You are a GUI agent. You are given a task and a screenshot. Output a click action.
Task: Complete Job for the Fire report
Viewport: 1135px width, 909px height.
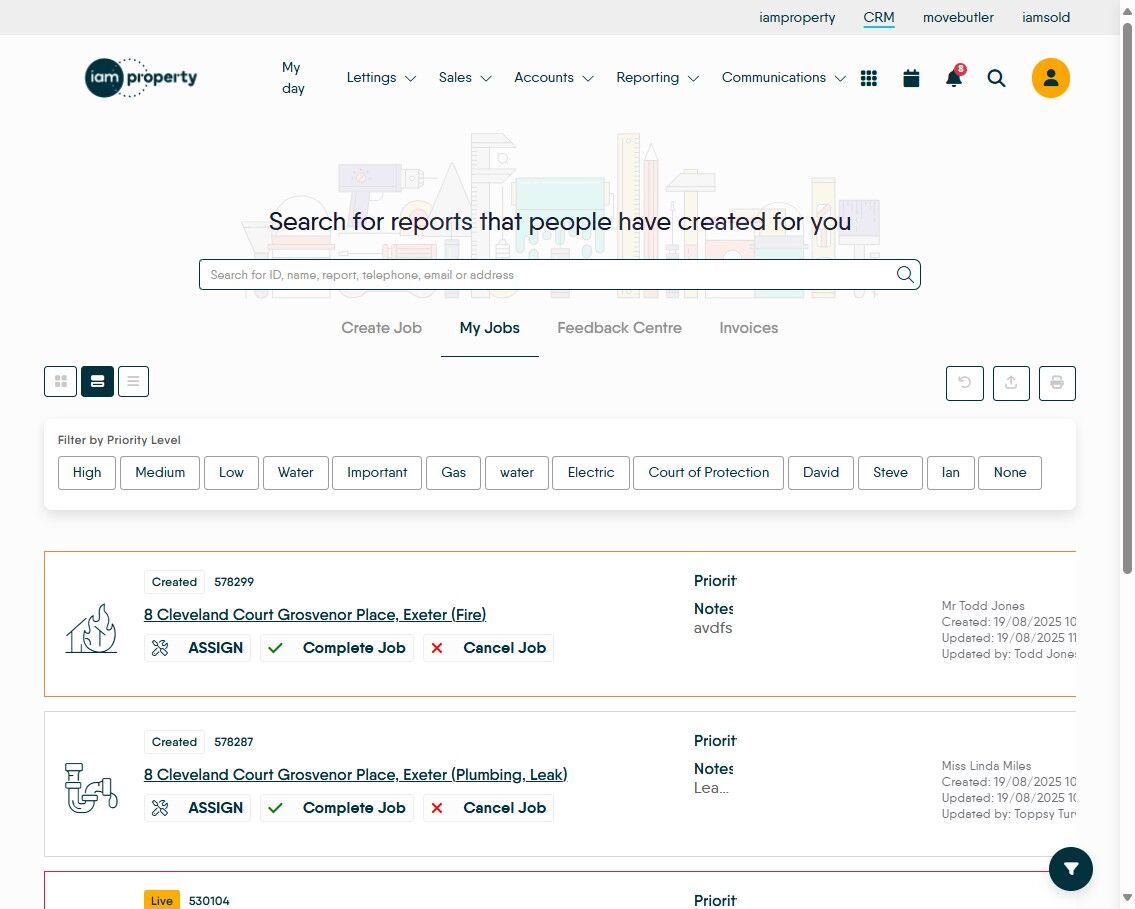337,648
